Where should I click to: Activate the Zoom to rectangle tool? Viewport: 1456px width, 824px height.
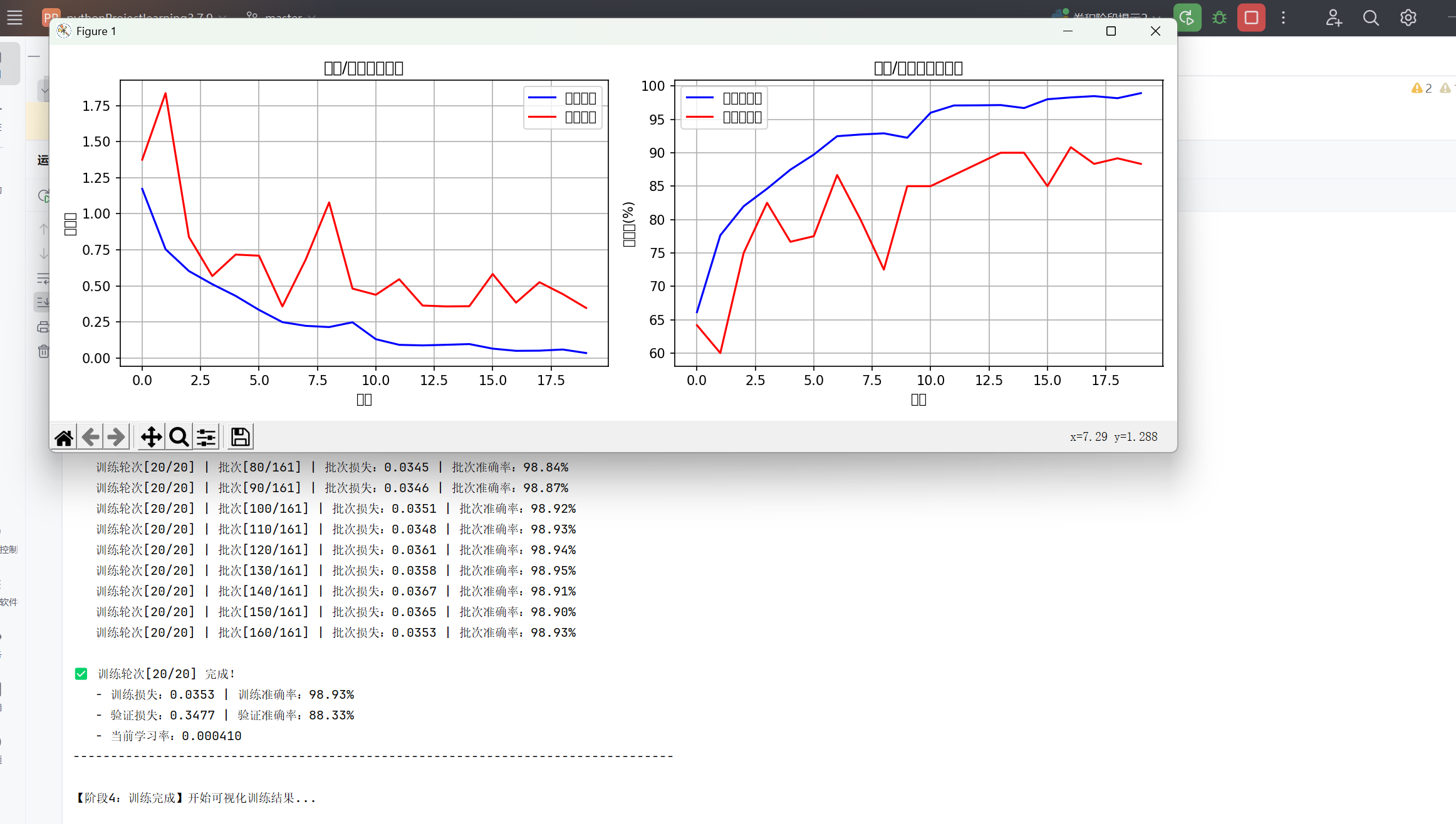tap(179, 437)
